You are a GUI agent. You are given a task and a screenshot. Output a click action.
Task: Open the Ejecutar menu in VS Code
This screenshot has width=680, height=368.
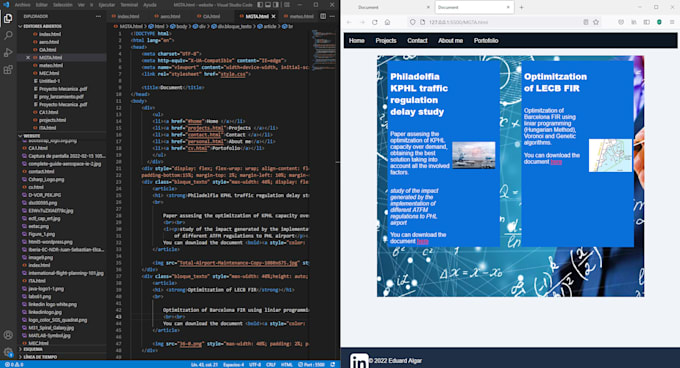click(107, 5)
